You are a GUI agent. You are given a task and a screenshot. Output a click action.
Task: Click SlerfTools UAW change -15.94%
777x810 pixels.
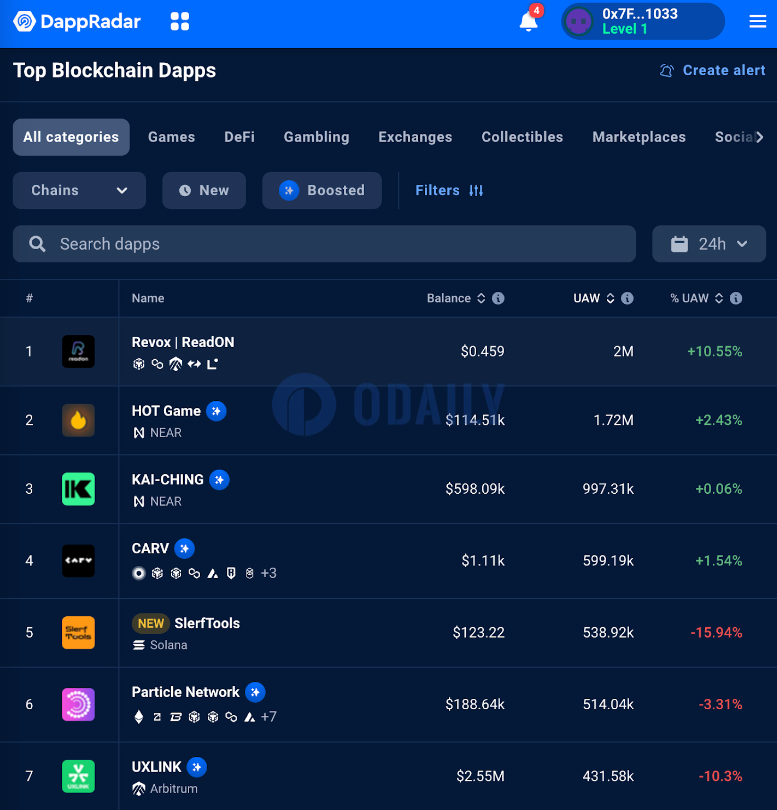point(716,633)
